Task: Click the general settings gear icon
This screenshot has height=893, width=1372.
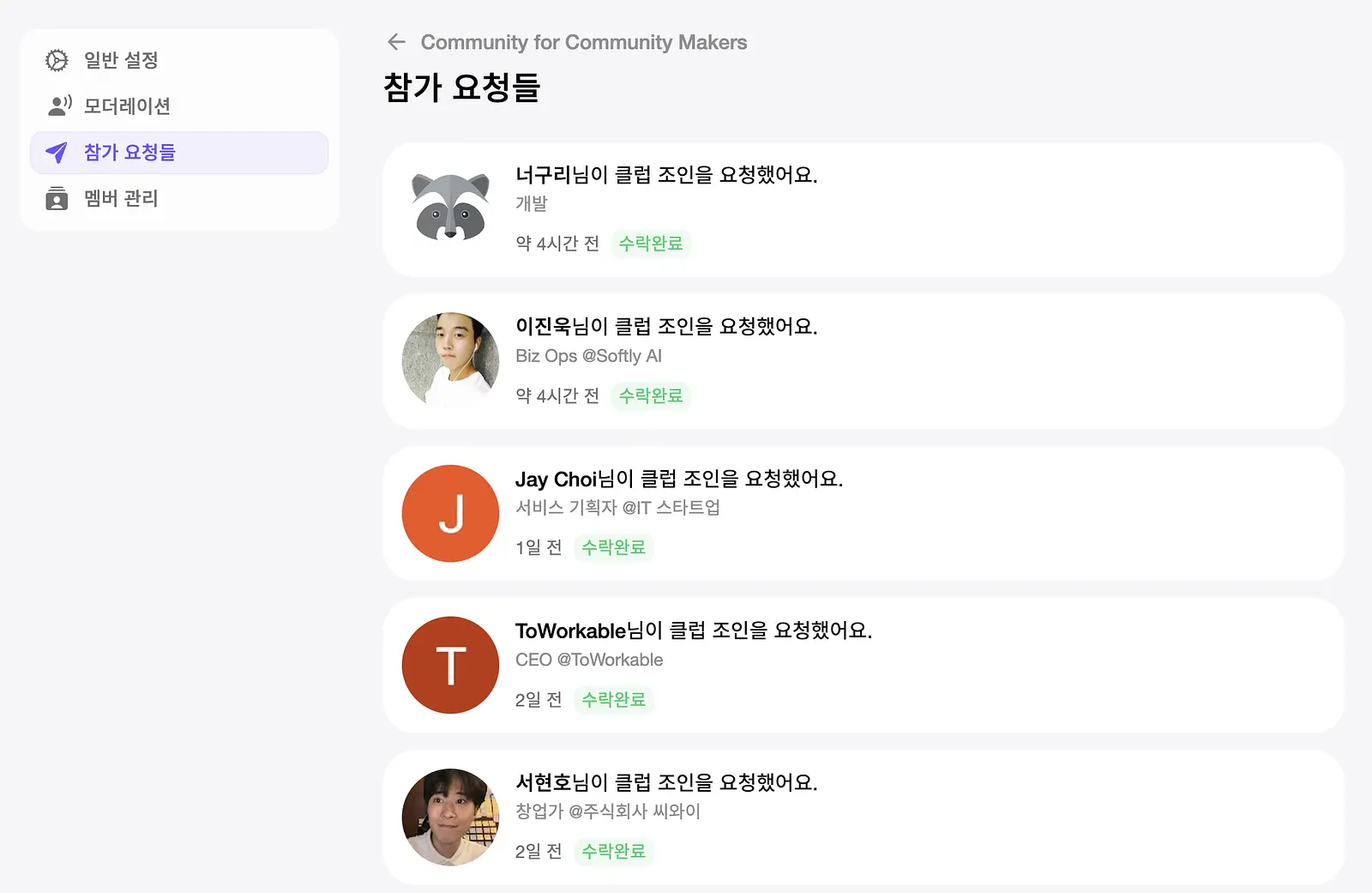Action: click(x=57, y=60)
